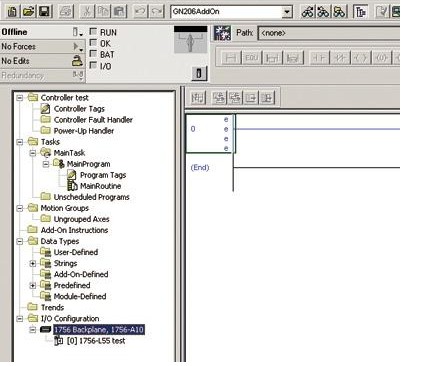Select MainRoutine ladder routine

pos(100,186)
